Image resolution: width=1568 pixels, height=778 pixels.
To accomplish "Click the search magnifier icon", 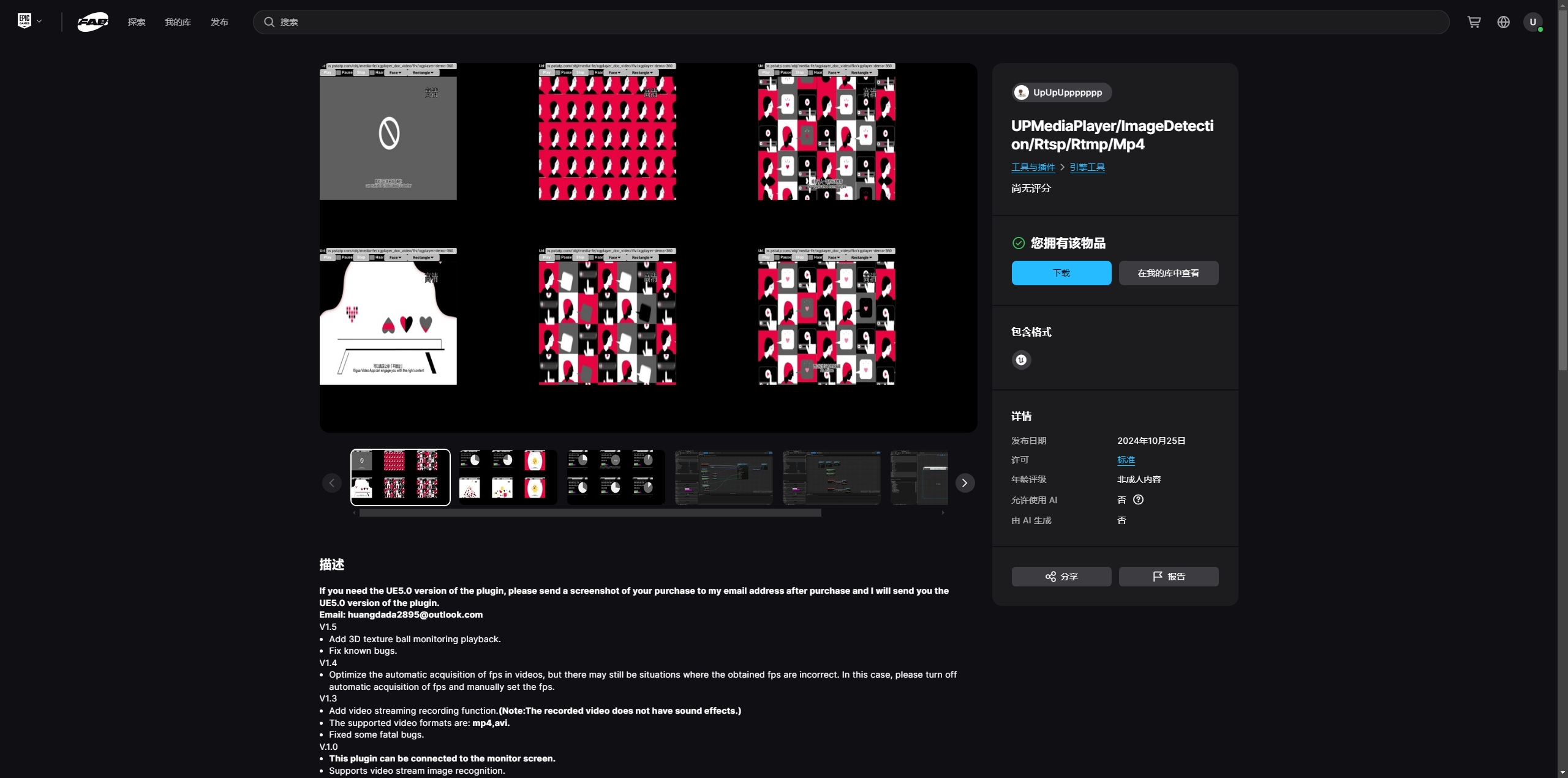I will [x=269, y=22].
